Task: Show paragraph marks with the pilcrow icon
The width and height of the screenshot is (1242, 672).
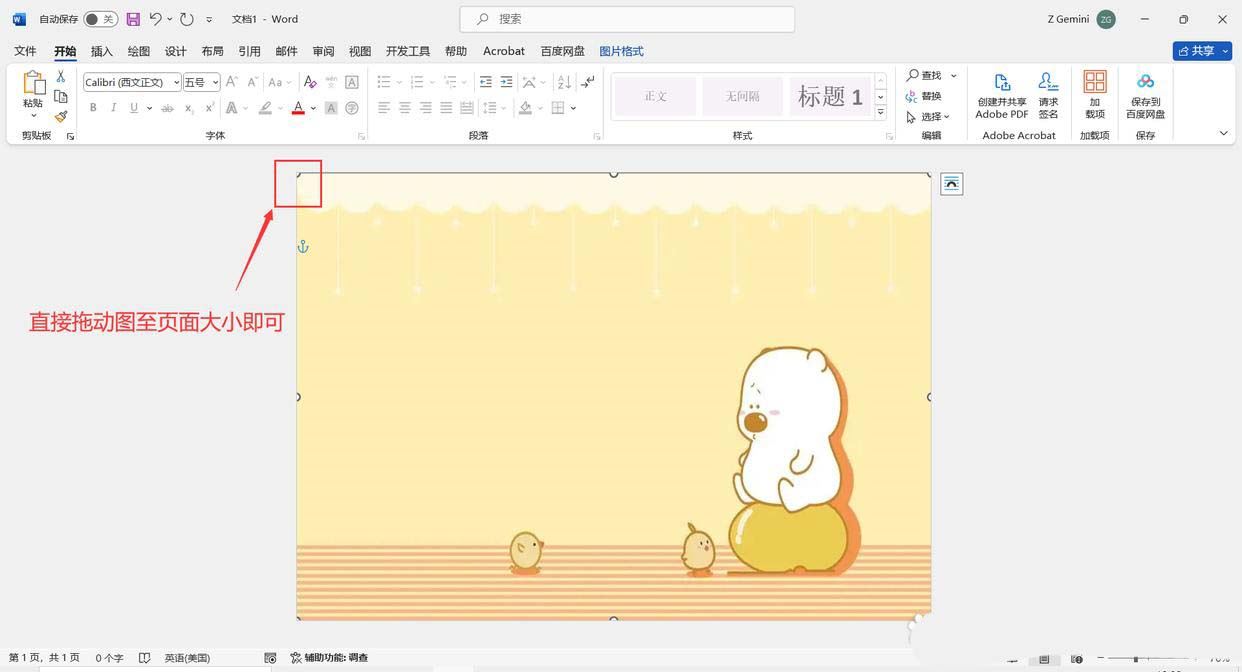Action: 589,82
